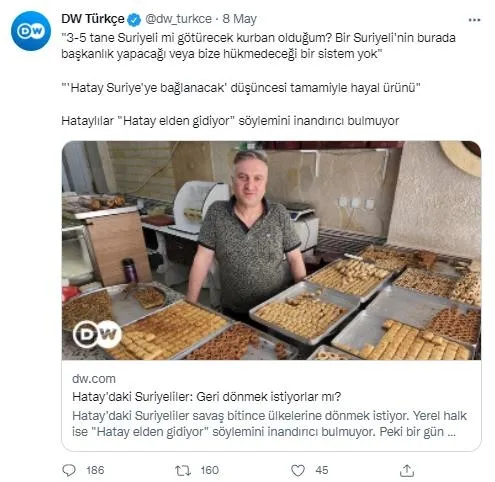
Task: Click the 186 replies count
Action: 95,470
